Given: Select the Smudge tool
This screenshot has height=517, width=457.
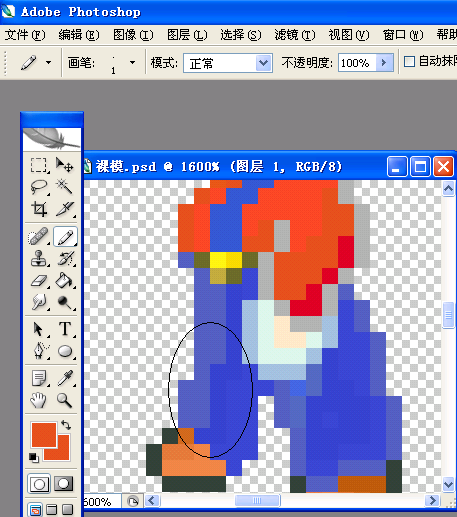Looking at the screenshot, I should point(39,302).
